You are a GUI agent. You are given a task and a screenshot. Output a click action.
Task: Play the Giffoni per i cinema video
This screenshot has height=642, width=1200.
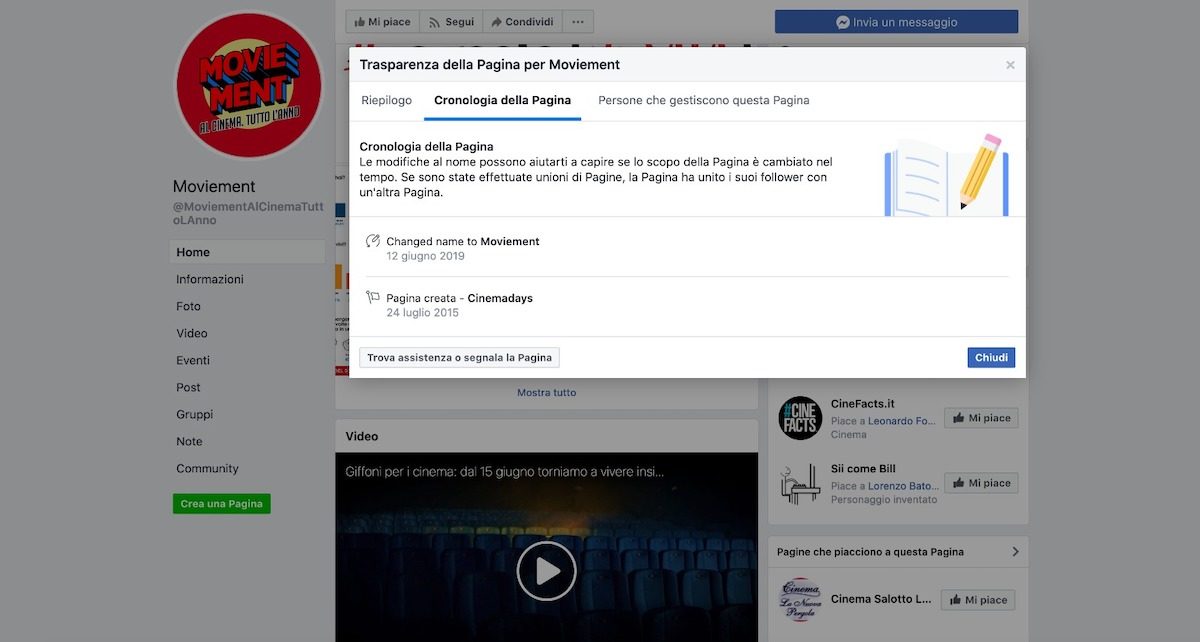(546, 571)
